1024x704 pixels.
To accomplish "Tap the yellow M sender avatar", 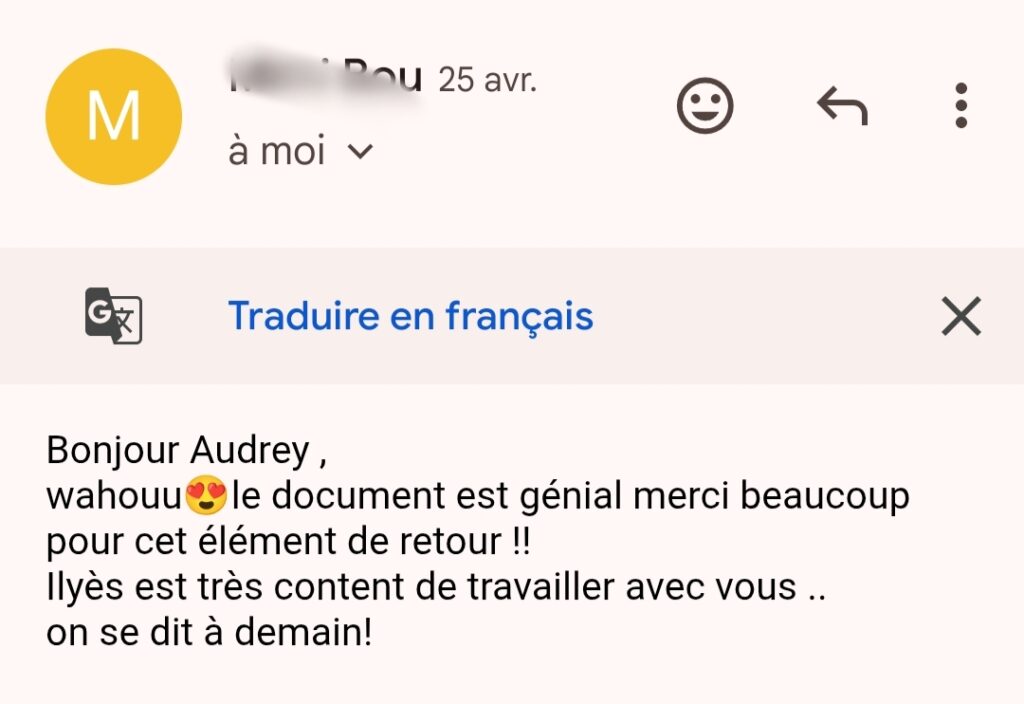I will (x=114, y=117).
